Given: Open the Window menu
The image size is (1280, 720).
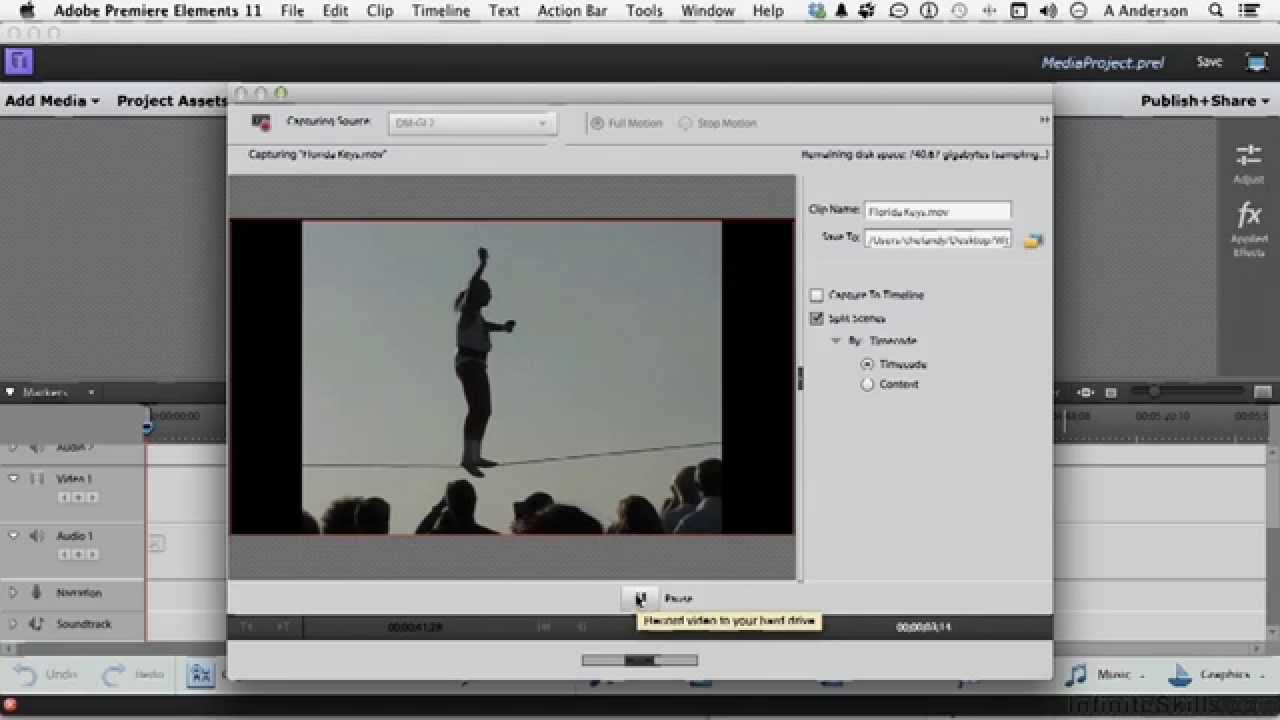Looking at the screenshot, I should tap(707, 11).
